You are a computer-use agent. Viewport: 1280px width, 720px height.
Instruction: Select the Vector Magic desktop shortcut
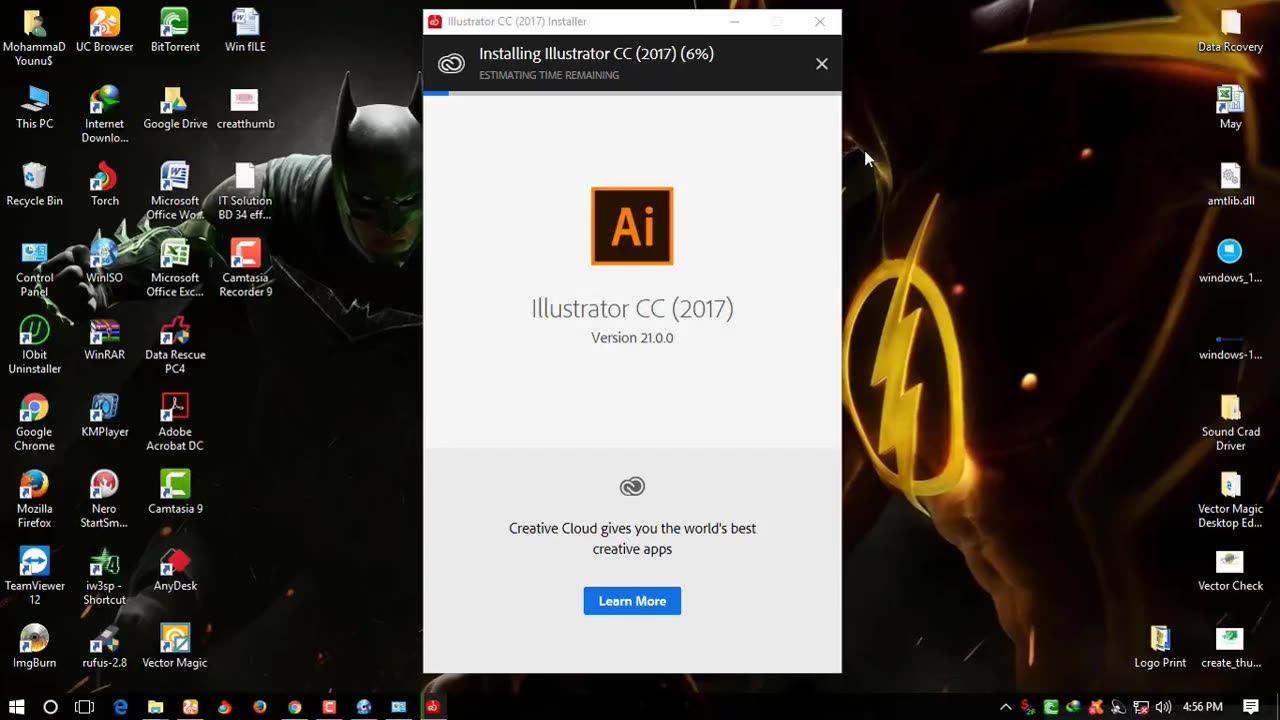[x=175, y=647]
